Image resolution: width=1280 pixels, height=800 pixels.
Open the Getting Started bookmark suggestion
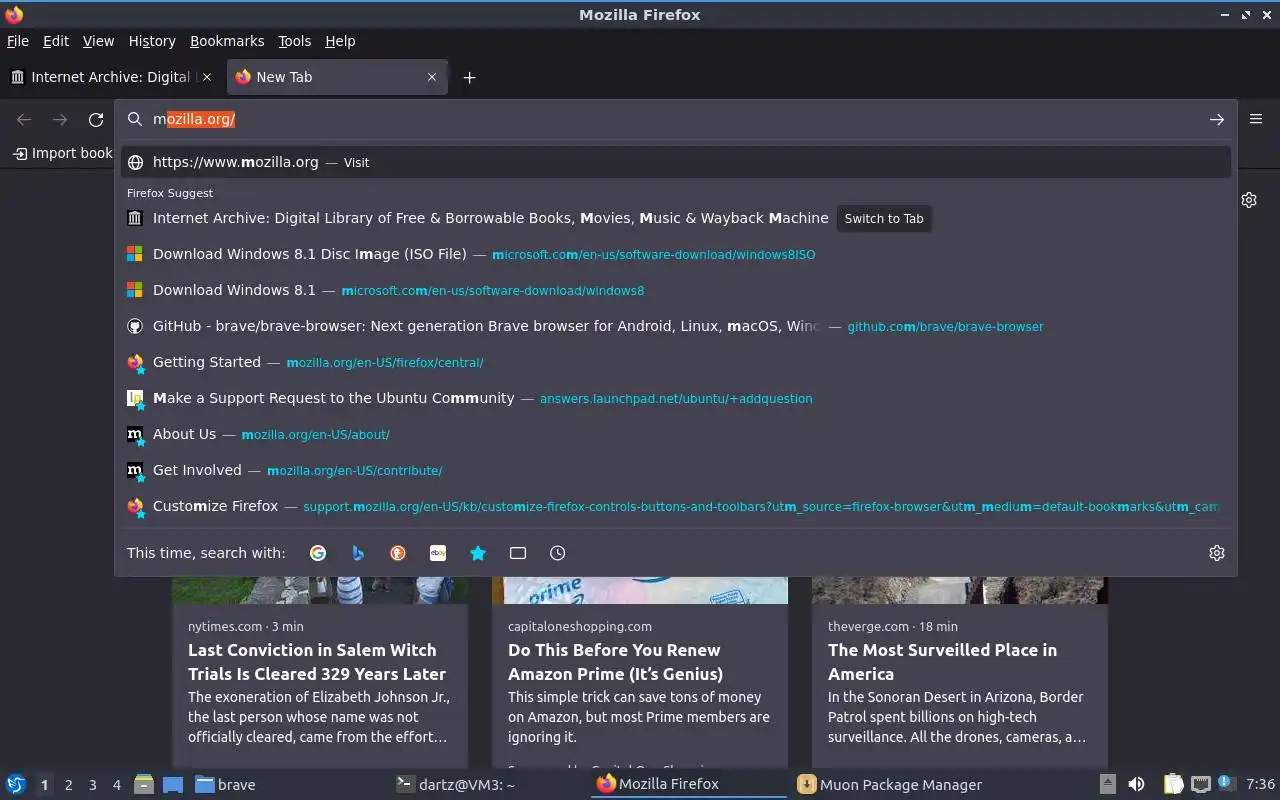[676, 362]
